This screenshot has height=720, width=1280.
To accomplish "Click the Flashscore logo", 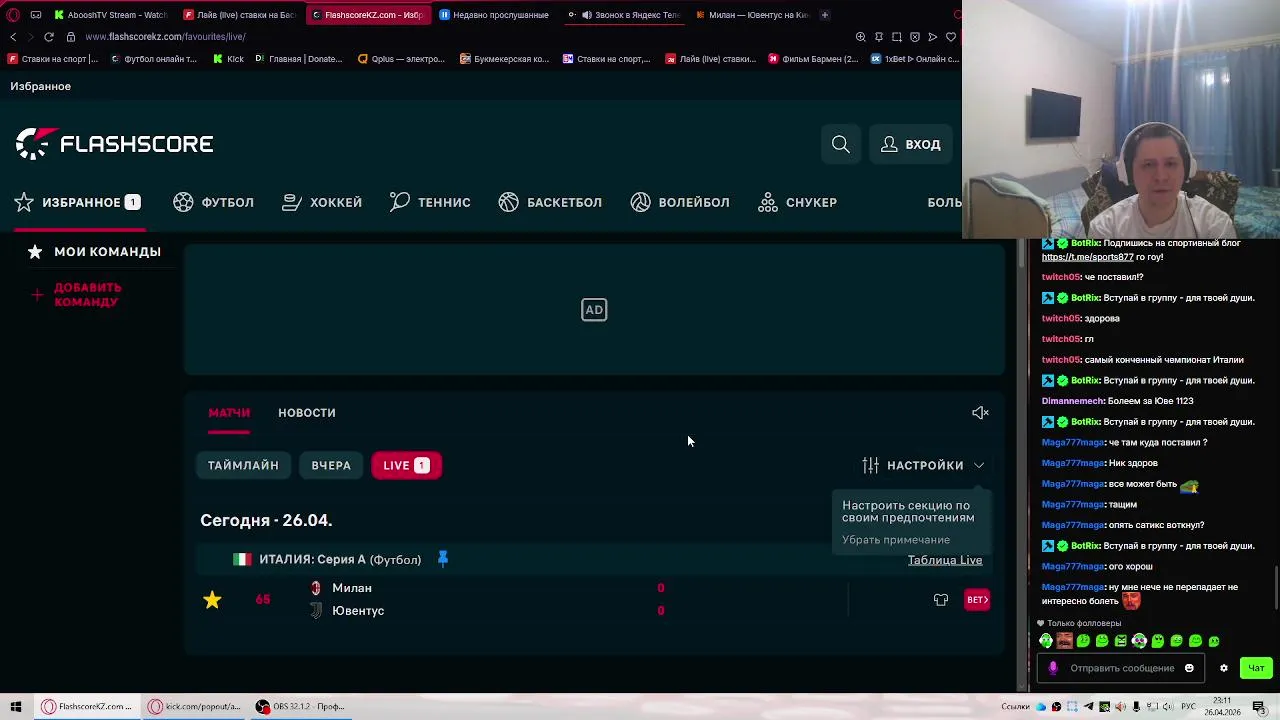I will click(114, 144).
